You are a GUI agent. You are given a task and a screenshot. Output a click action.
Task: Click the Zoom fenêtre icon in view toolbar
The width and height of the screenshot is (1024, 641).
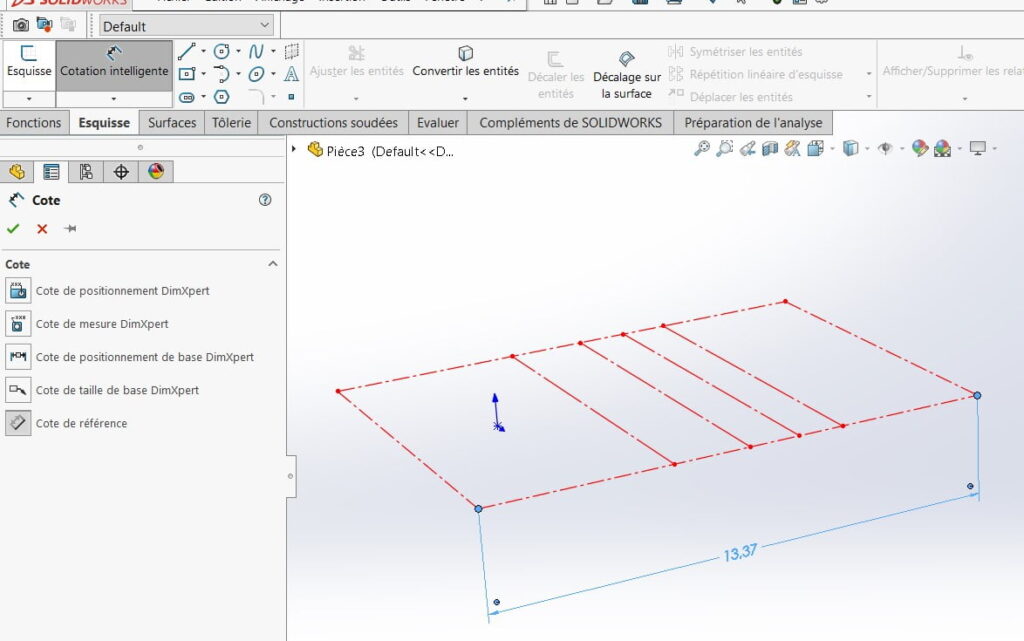(725, 148)
